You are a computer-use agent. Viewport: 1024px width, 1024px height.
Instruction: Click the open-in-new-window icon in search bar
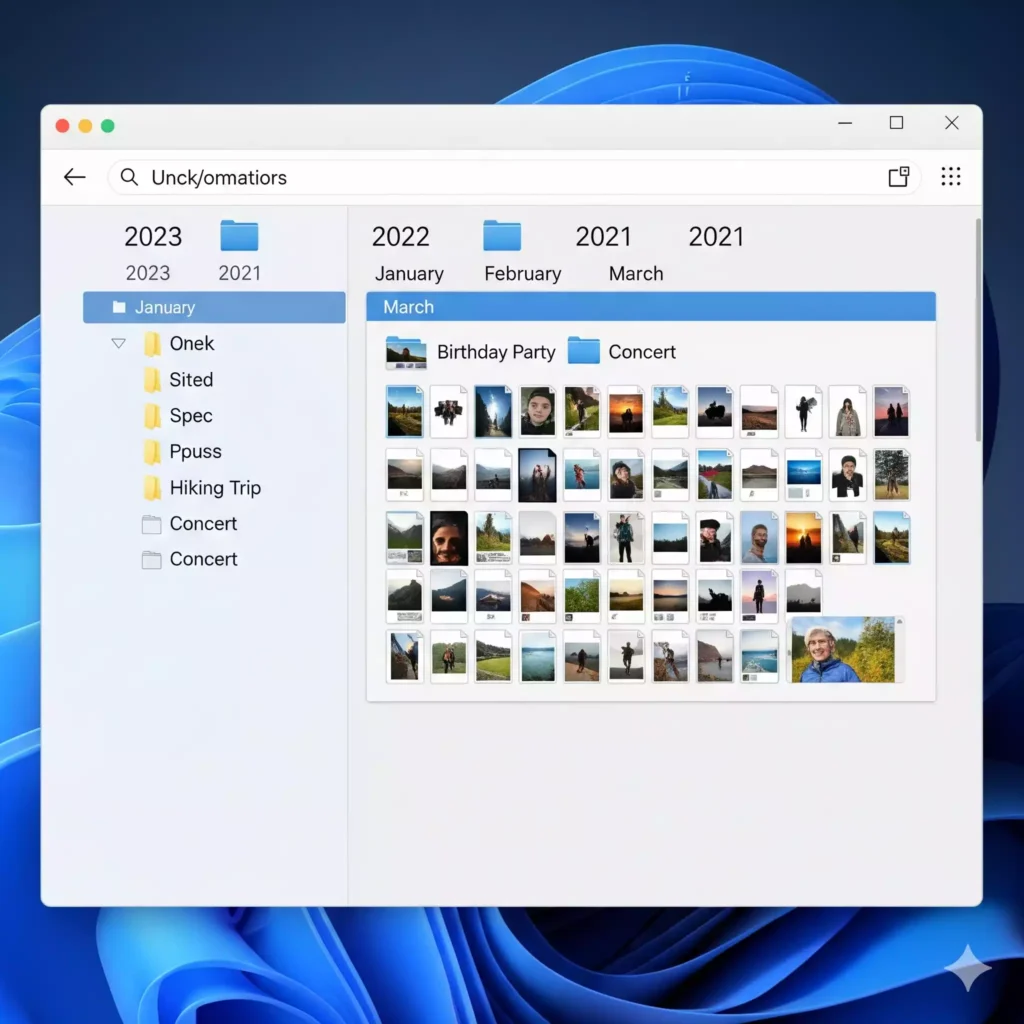pos(898,177)
